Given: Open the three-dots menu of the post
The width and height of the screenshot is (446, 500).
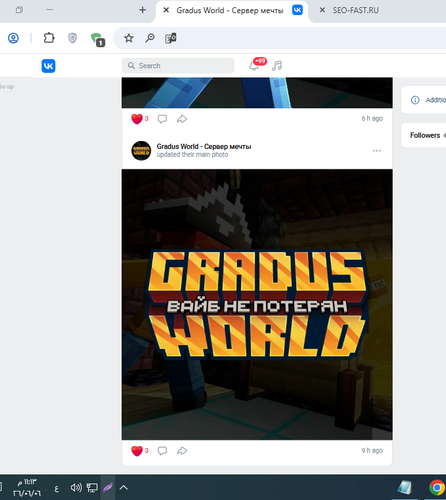Looking at the screenshot, I should (x=377, y=151).
